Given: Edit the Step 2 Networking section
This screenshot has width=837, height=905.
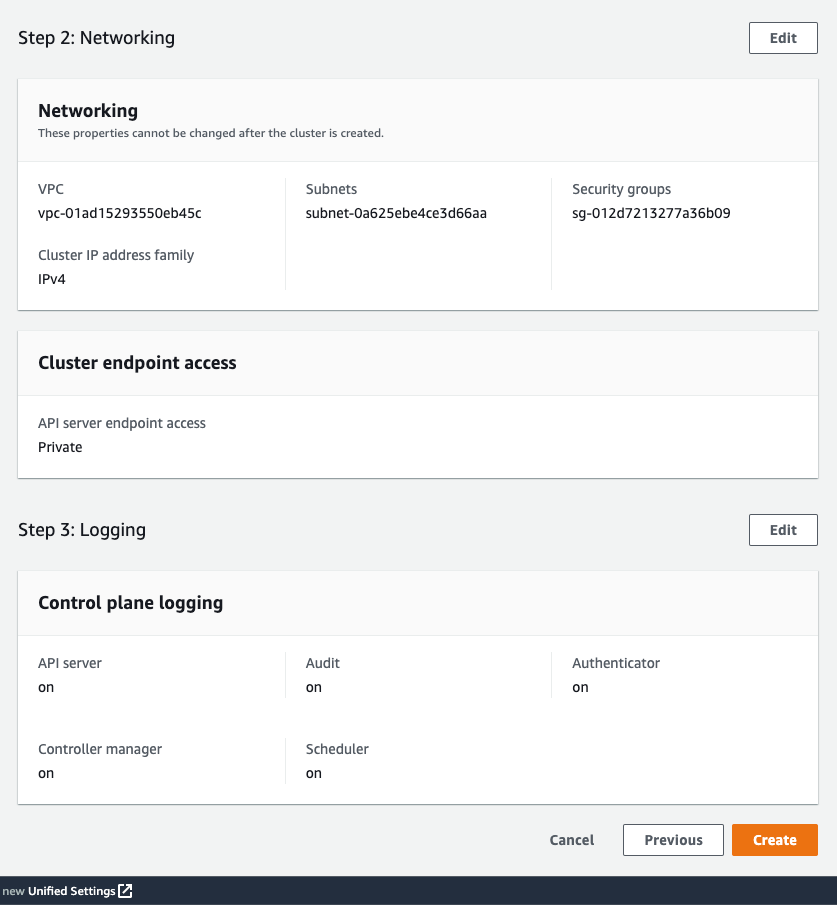Looking at the screenshot, I should click(x=783, y=38).
